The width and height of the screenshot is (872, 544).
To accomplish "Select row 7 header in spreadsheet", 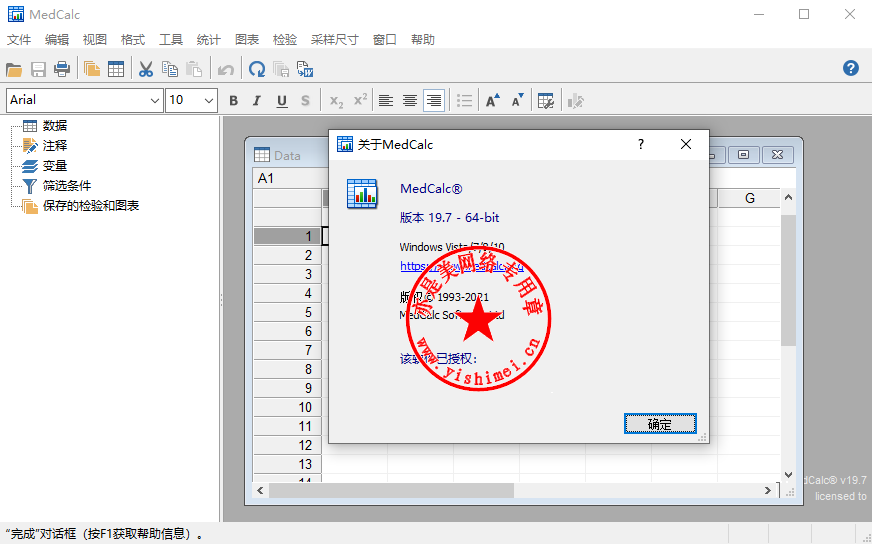I will tap(287, 350).
